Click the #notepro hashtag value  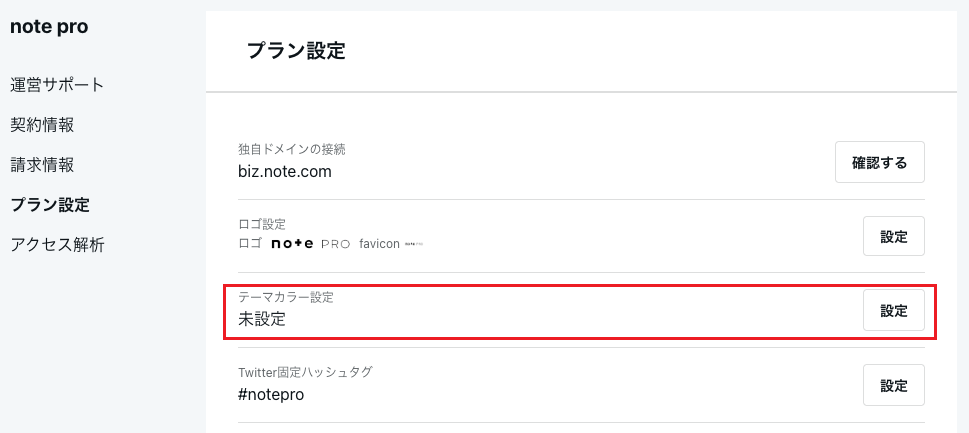(271, 394)
